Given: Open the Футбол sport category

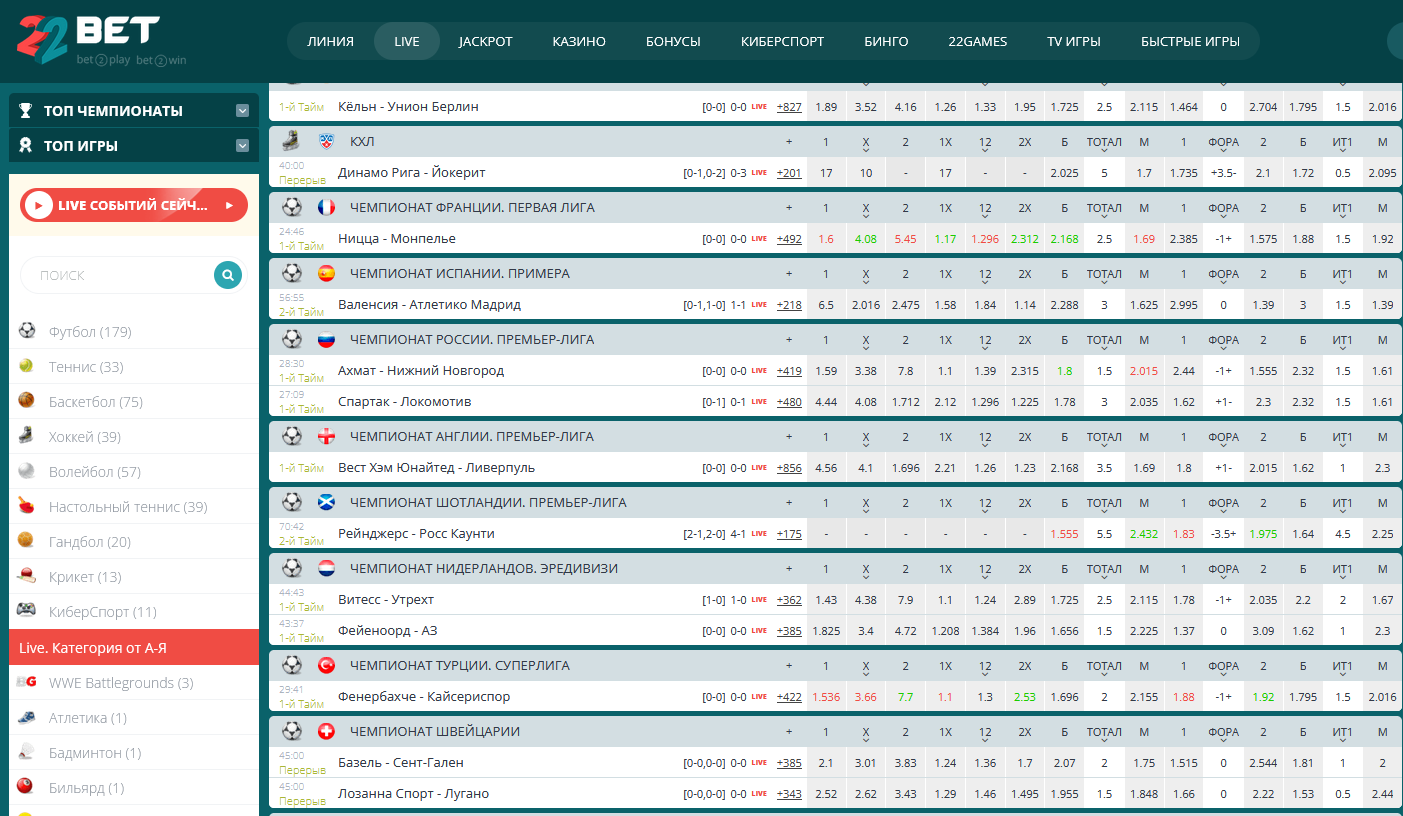Looking at the screenshot, I should pos(90,332).
